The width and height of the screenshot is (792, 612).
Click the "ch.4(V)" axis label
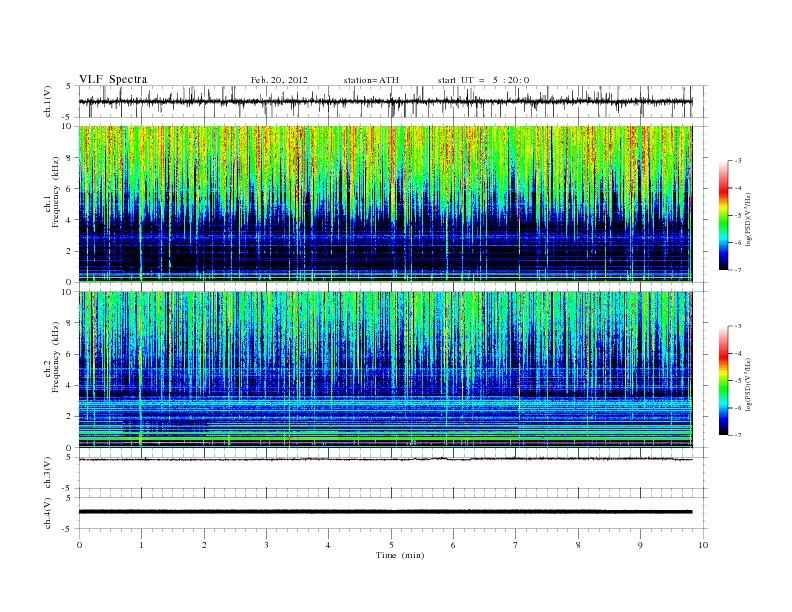tap(48, 513)
